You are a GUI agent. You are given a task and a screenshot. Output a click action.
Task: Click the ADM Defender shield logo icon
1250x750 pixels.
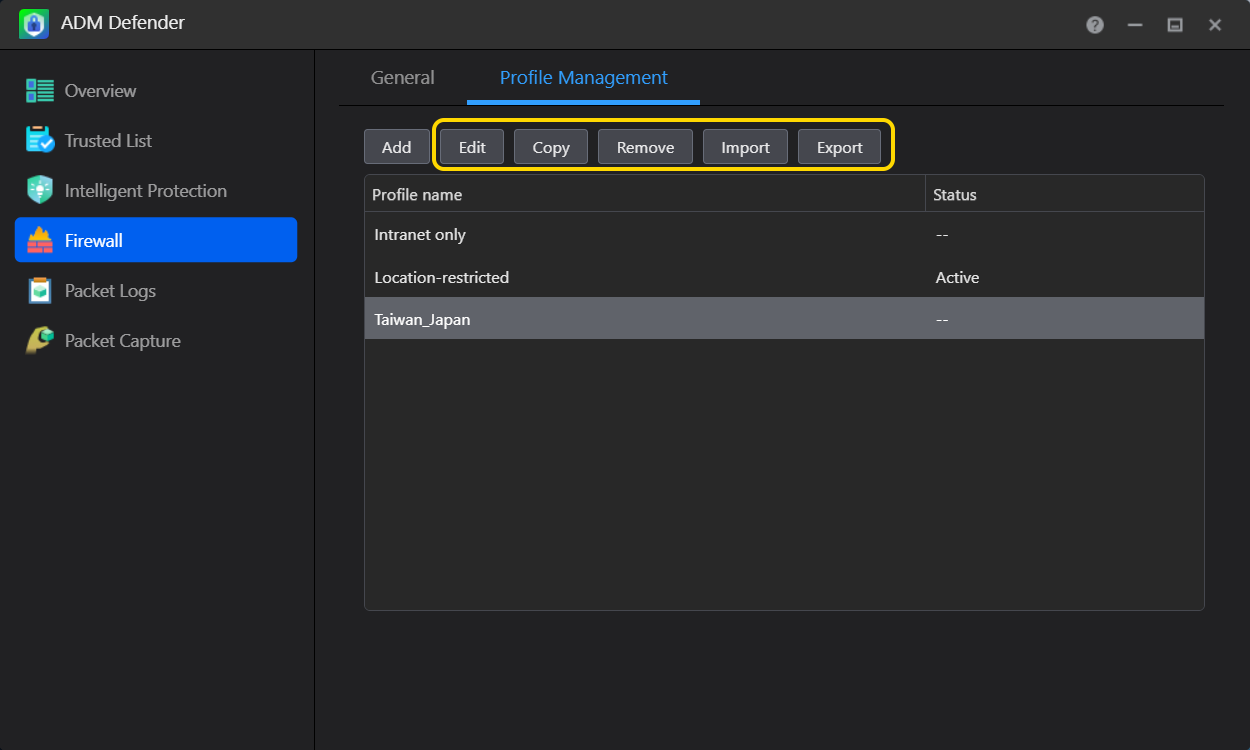click(34, 24)
